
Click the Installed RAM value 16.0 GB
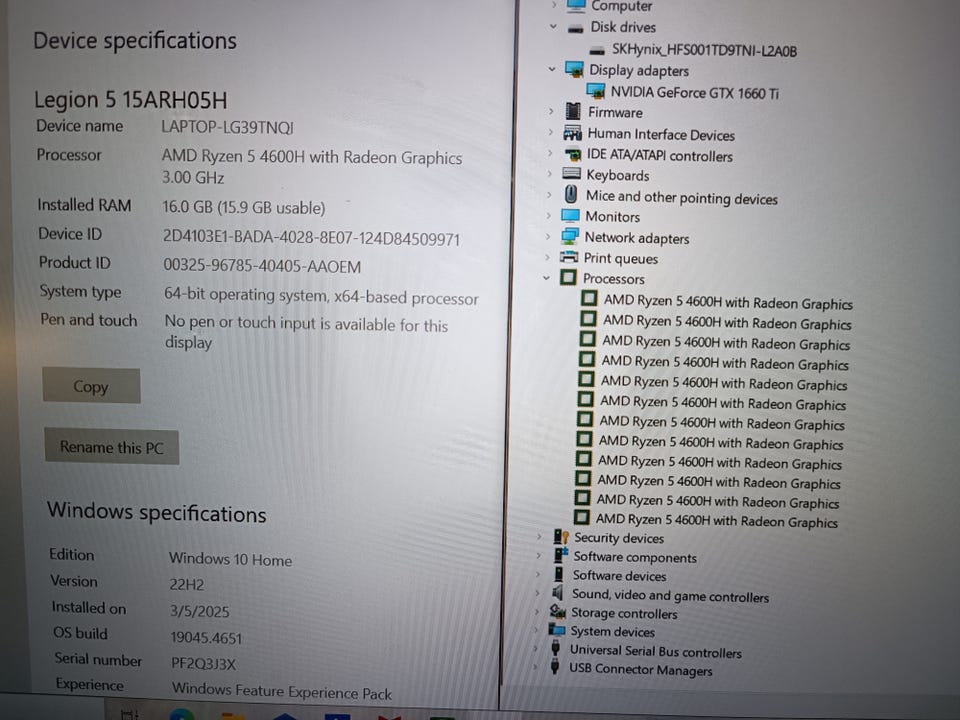(x=244, y=208)
